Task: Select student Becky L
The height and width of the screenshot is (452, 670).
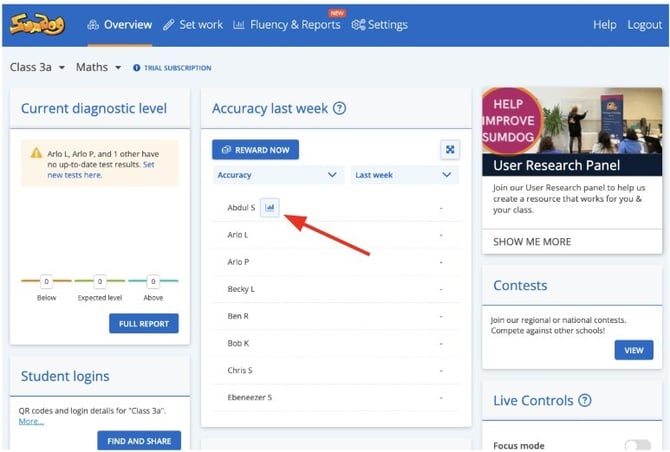Action: 241,289
